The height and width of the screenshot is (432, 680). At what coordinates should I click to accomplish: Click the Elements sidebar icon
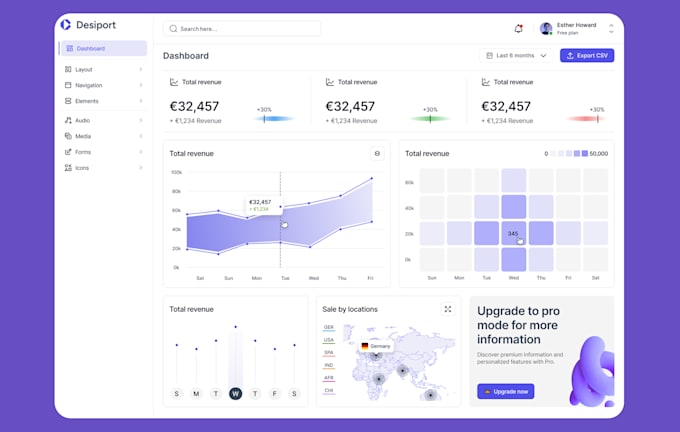[x=68, y=101]
